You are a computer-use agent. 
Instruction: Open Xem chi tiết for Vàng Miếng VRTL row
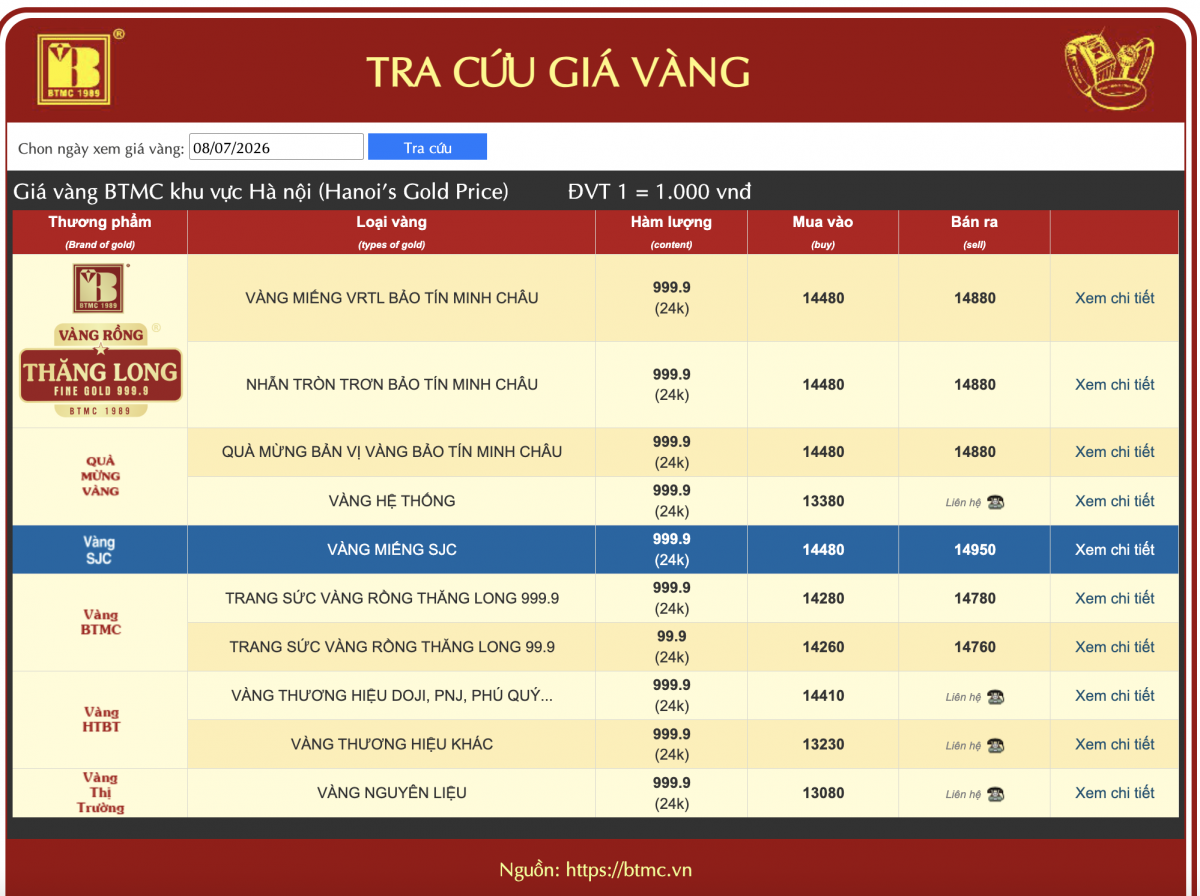pyautogui.click(x=1114, y=298)
